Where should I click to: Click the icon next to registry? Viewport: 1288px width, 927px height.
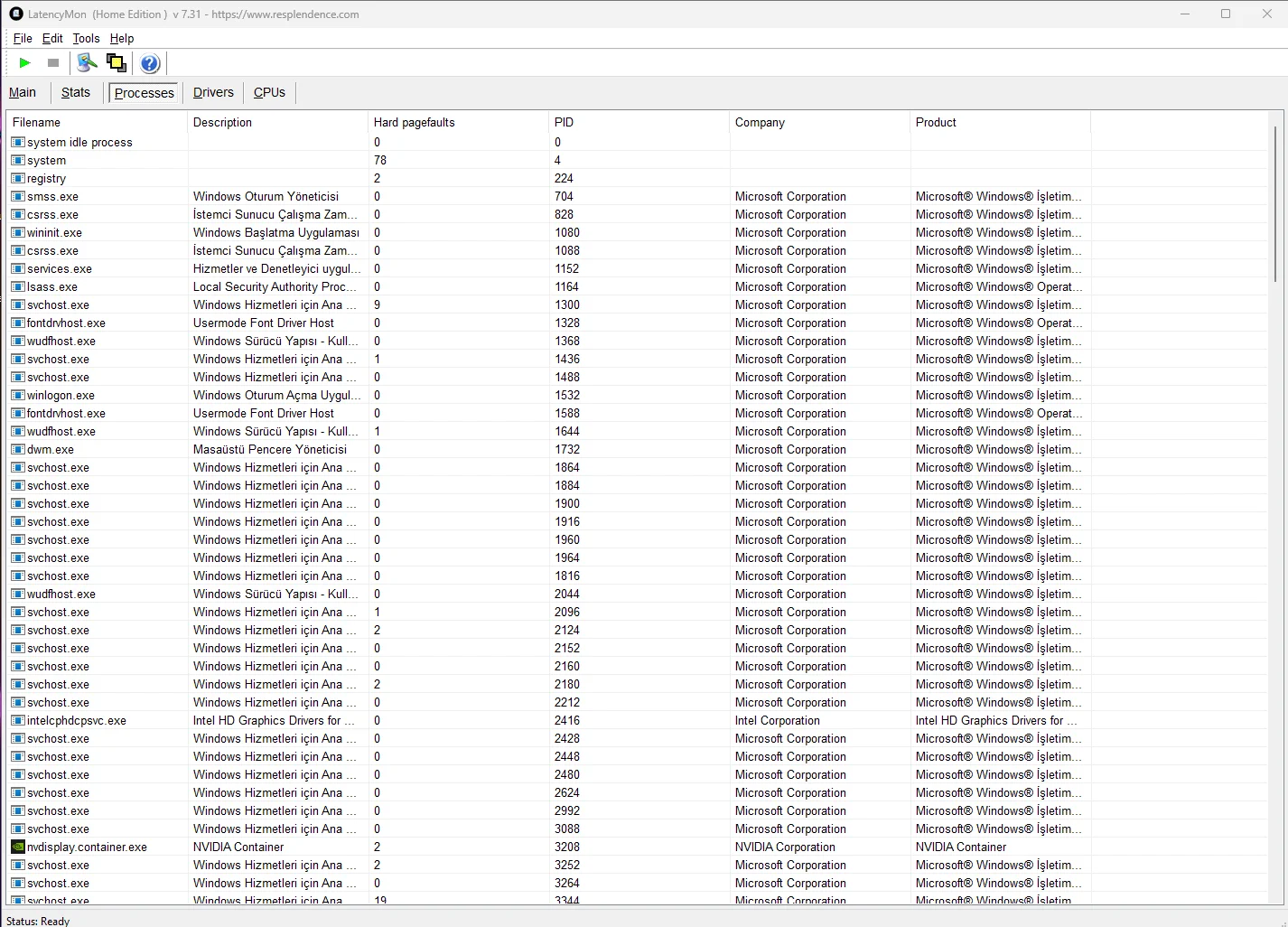point(18,178)
